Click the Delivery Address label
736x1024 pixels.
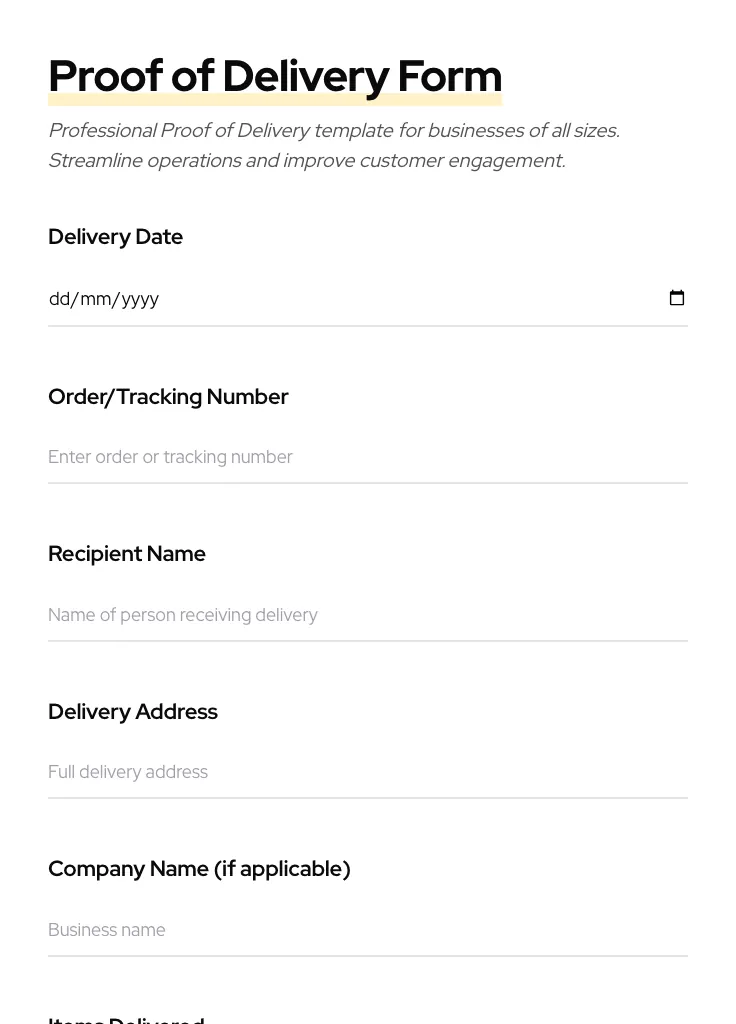point(133,712)
